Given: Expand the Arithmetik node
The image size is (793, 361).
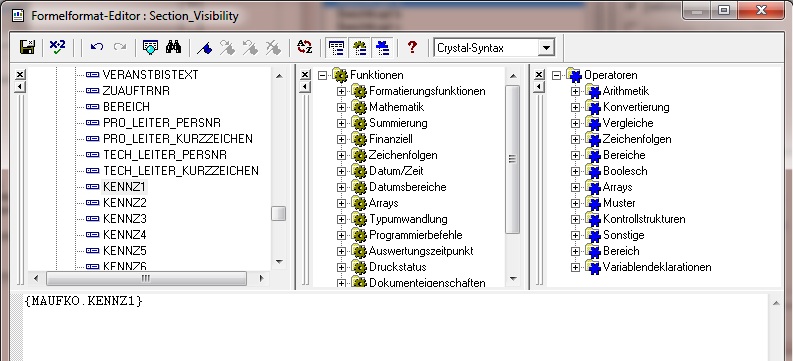Looking at the screenshot, I should tap(575, 92).
